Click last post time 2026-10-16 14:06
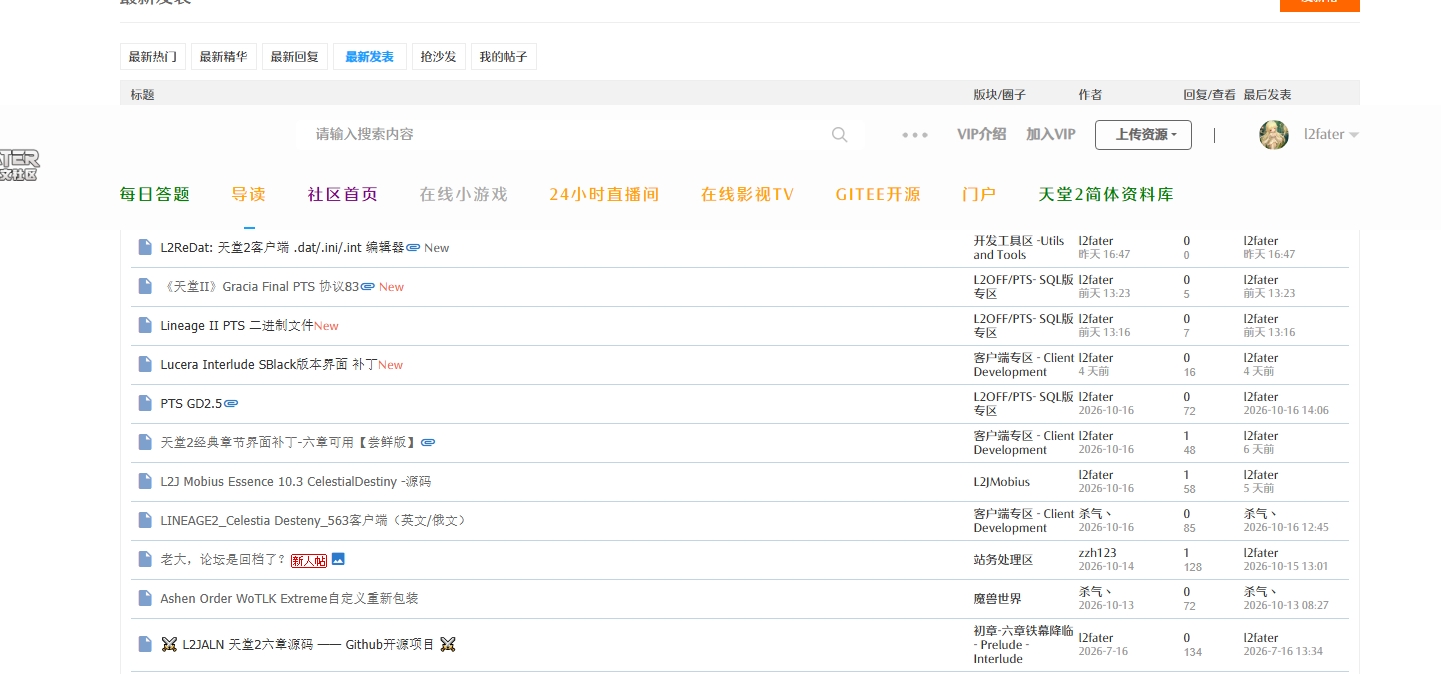 1286,410
